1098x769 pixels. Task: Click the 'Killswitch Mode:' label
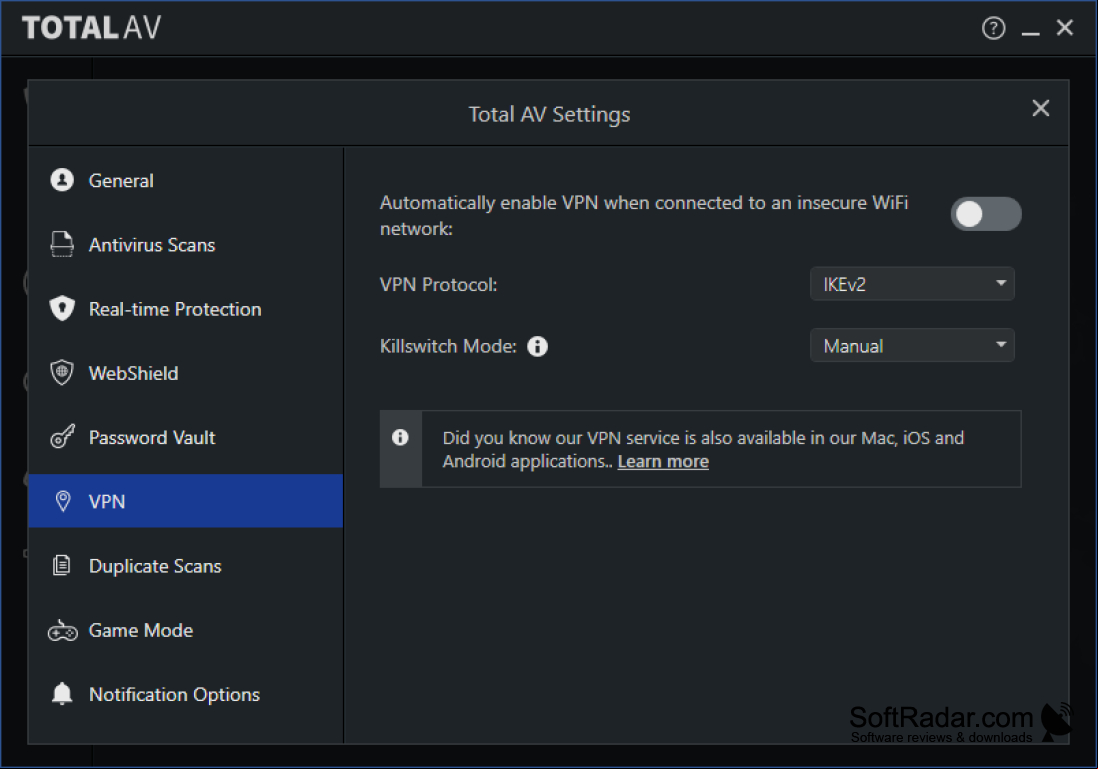coord(448,346)
